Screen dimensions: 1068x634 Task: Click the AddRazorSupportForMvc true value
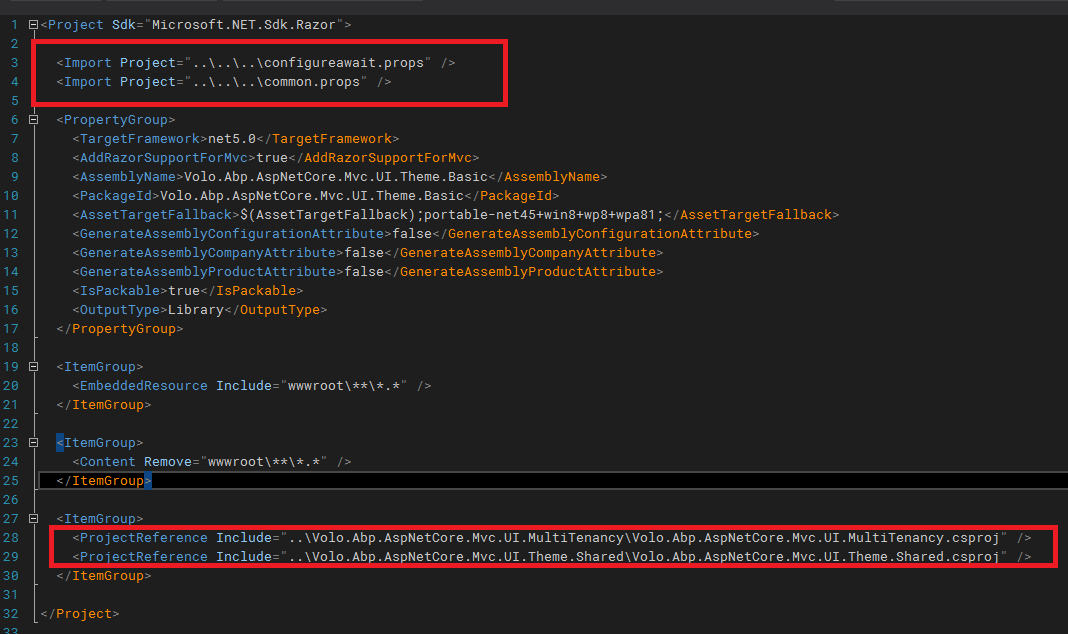pos(272,158)
